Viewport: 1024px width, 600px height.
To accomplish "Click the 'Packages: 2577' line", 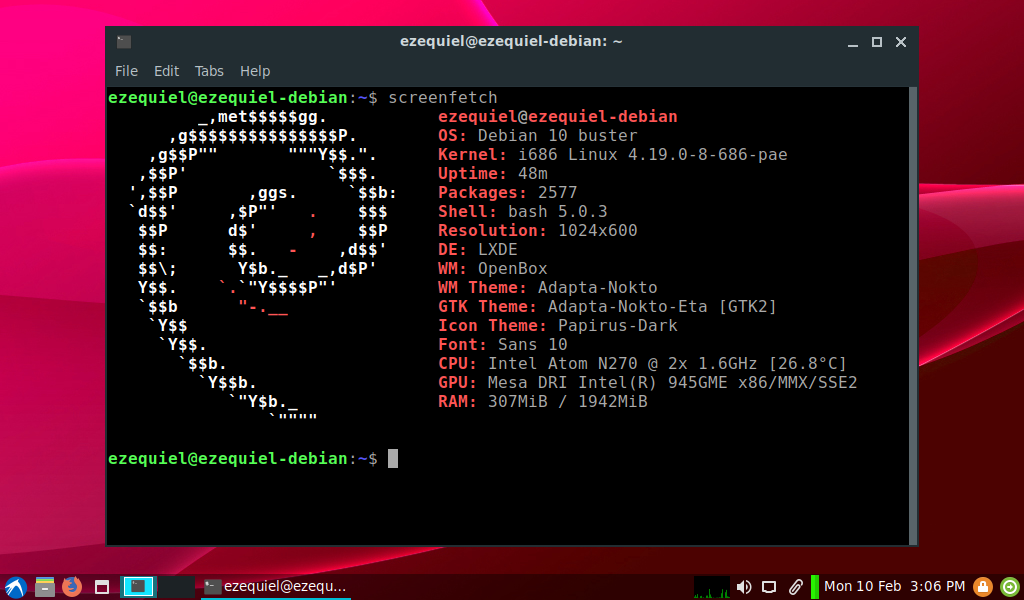I will click(x=507, y=193).
